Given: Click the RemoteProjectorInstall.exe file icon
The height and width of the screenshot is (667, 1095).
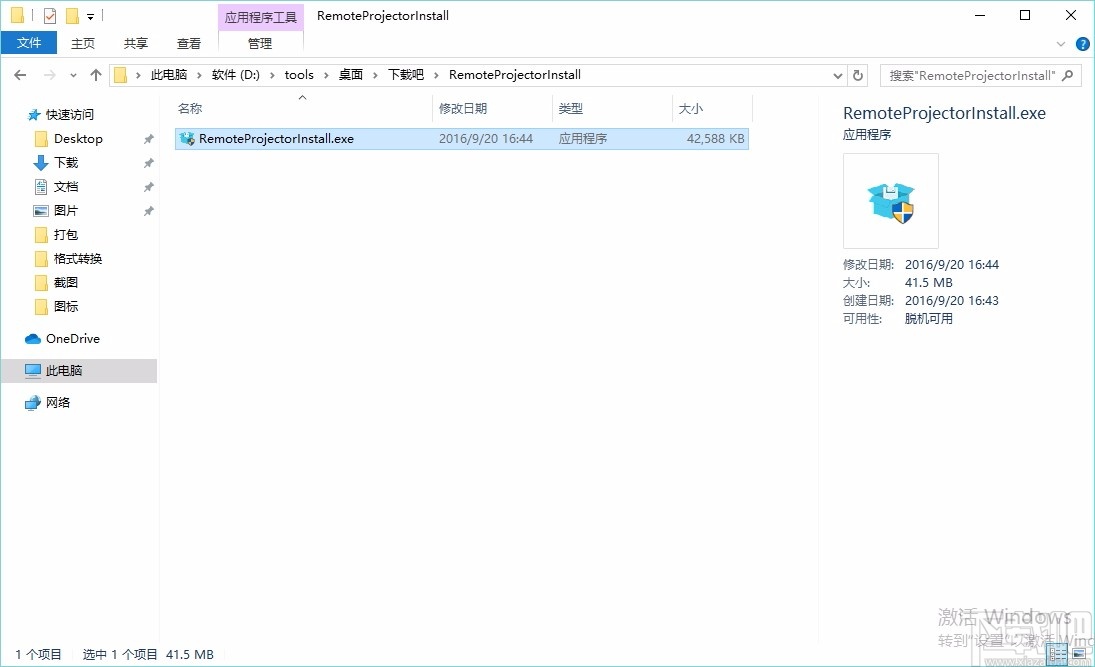Looking at the screenshot, I should click(187, 138).
